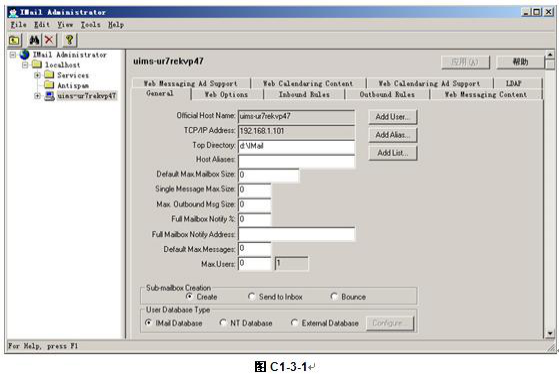The height and width of the screenshot is (374, 559).
Task: Click the Add Alias button
Action: 393,135
